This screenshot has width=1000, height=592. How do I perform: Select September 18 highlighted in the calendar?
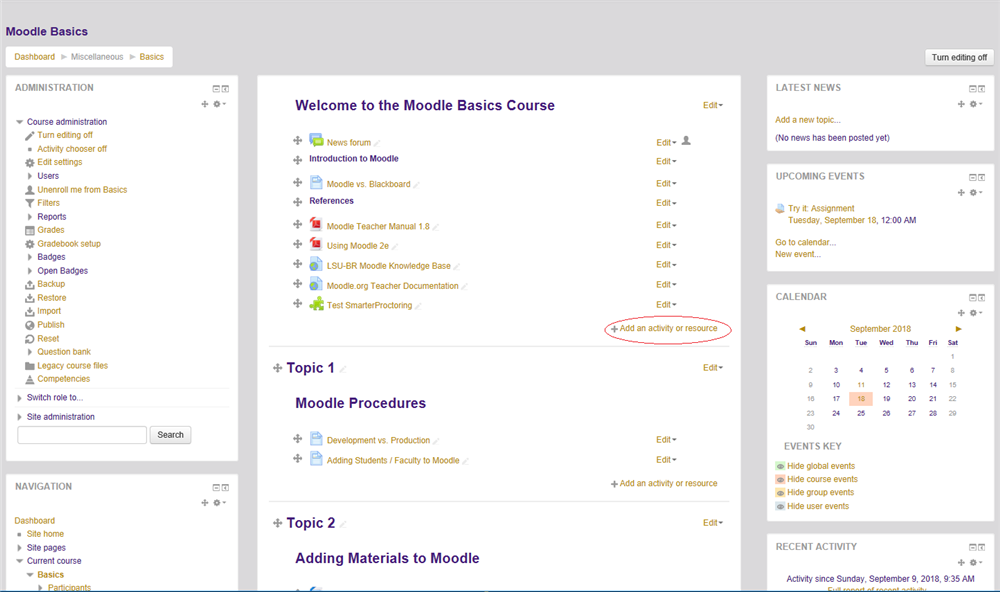point(860,398)
